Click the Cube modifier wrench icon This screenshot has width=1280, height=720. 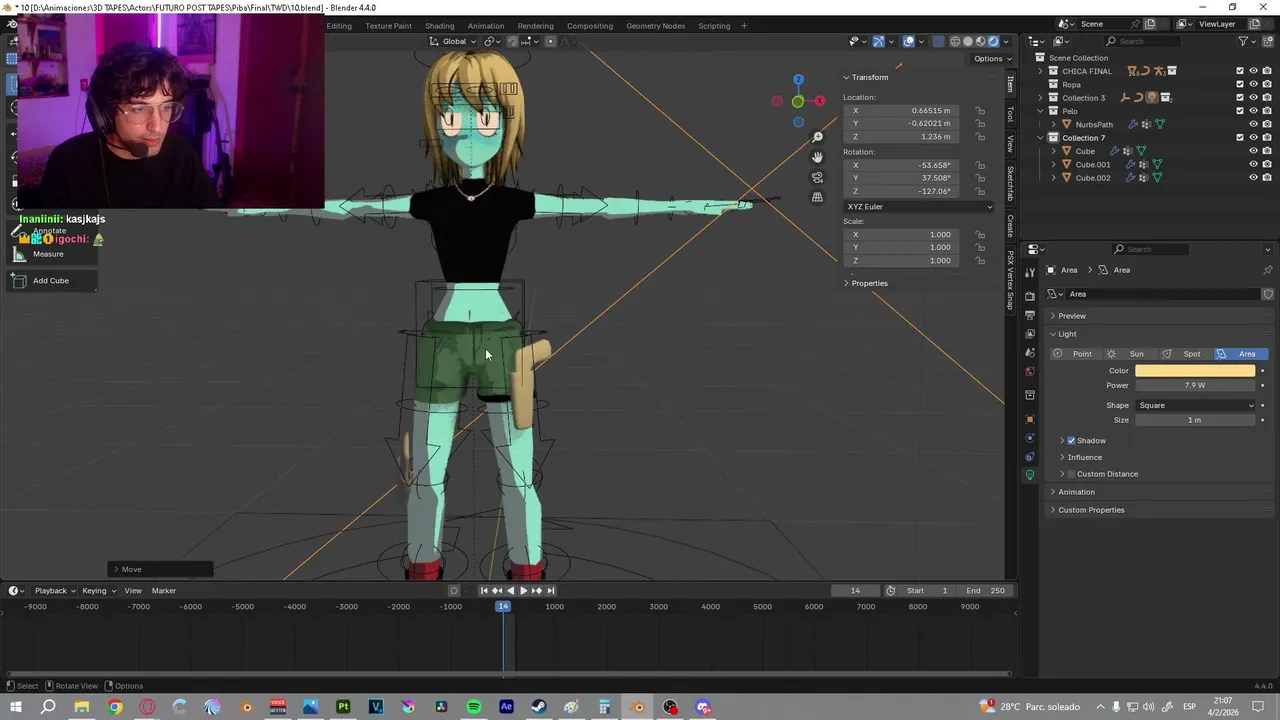1114,151
